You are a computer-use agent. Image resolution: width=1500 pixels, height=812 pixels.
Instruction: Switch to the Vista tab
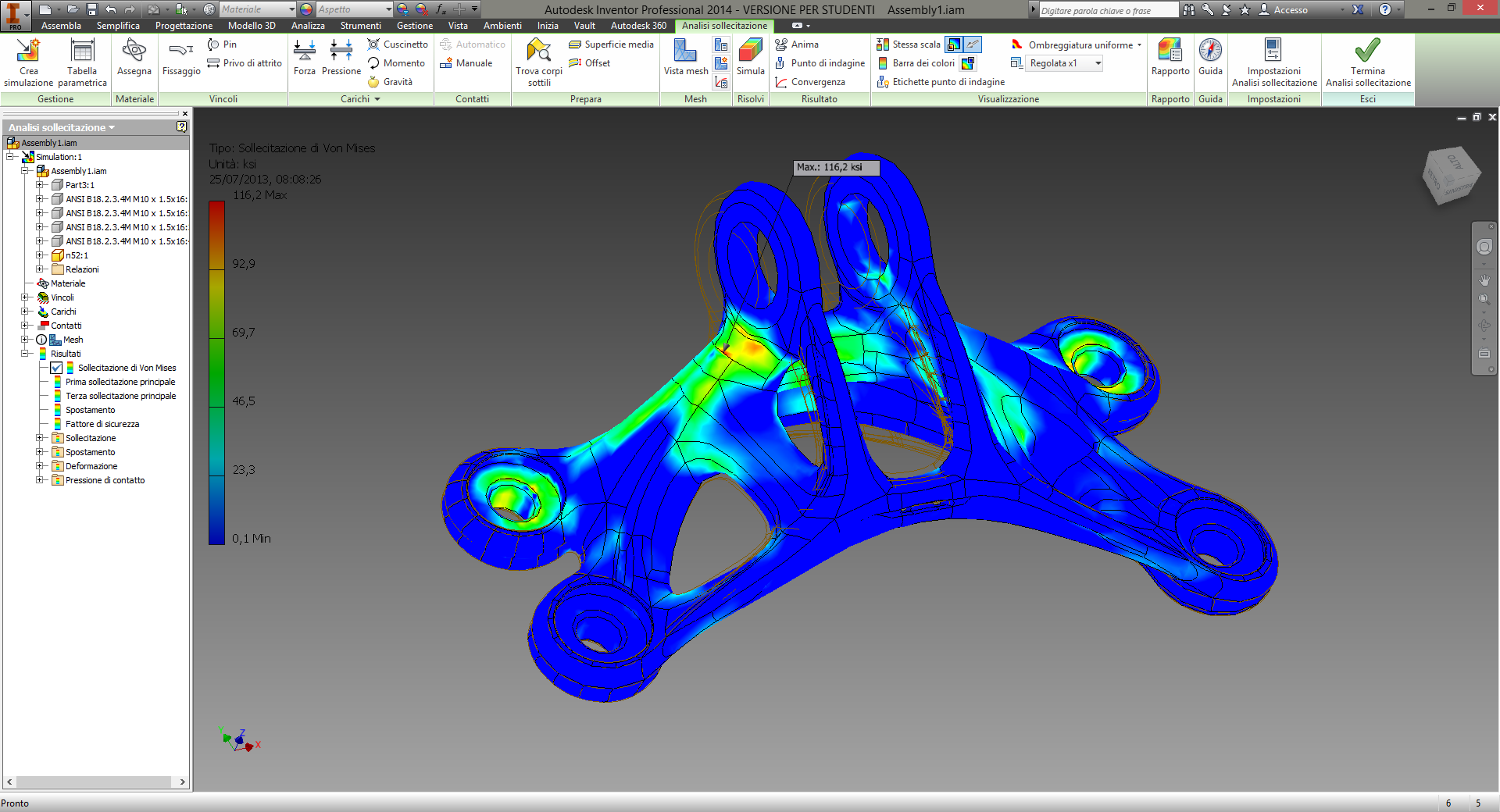(458, 26)
